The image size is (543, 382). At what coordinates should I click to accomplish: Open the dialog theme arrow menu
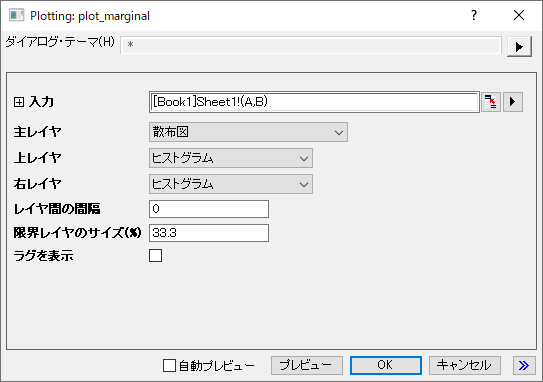[x=519, y=46]
